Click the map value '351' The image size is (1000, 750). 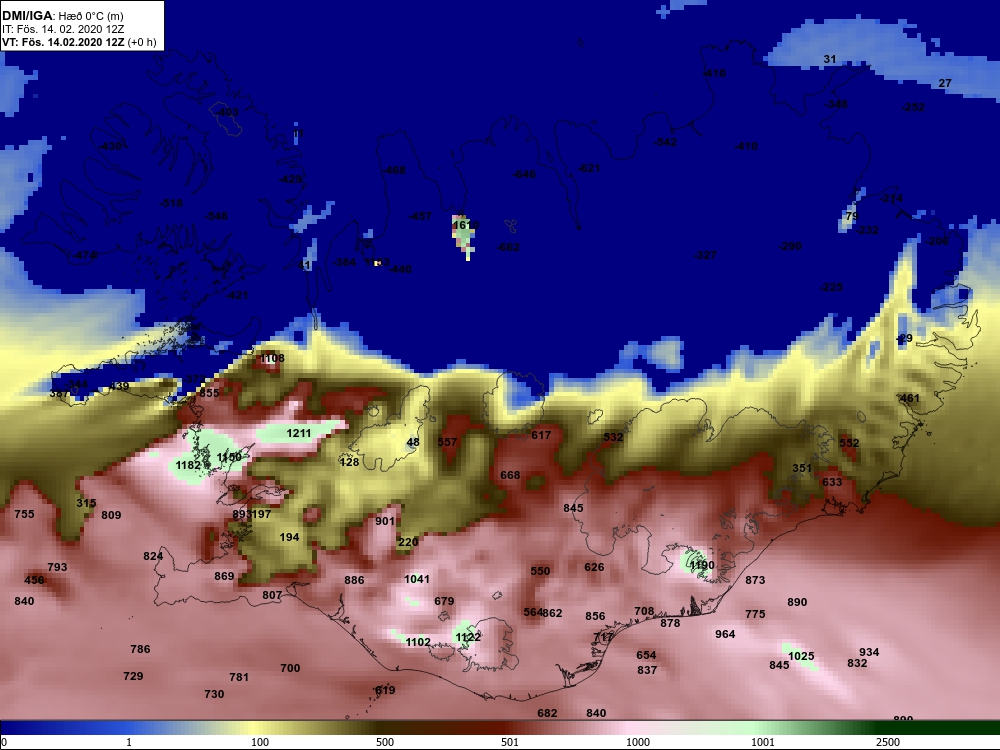click(x=802, y=467)
